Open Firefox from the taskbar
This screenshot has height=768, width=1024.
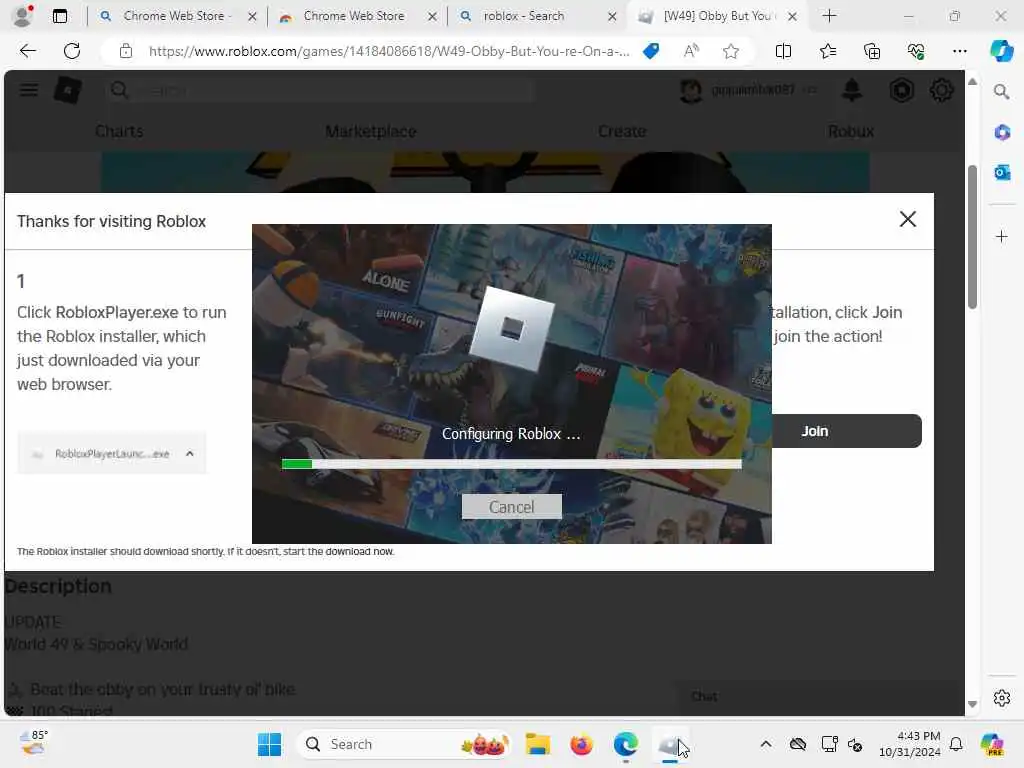[581, 744]
